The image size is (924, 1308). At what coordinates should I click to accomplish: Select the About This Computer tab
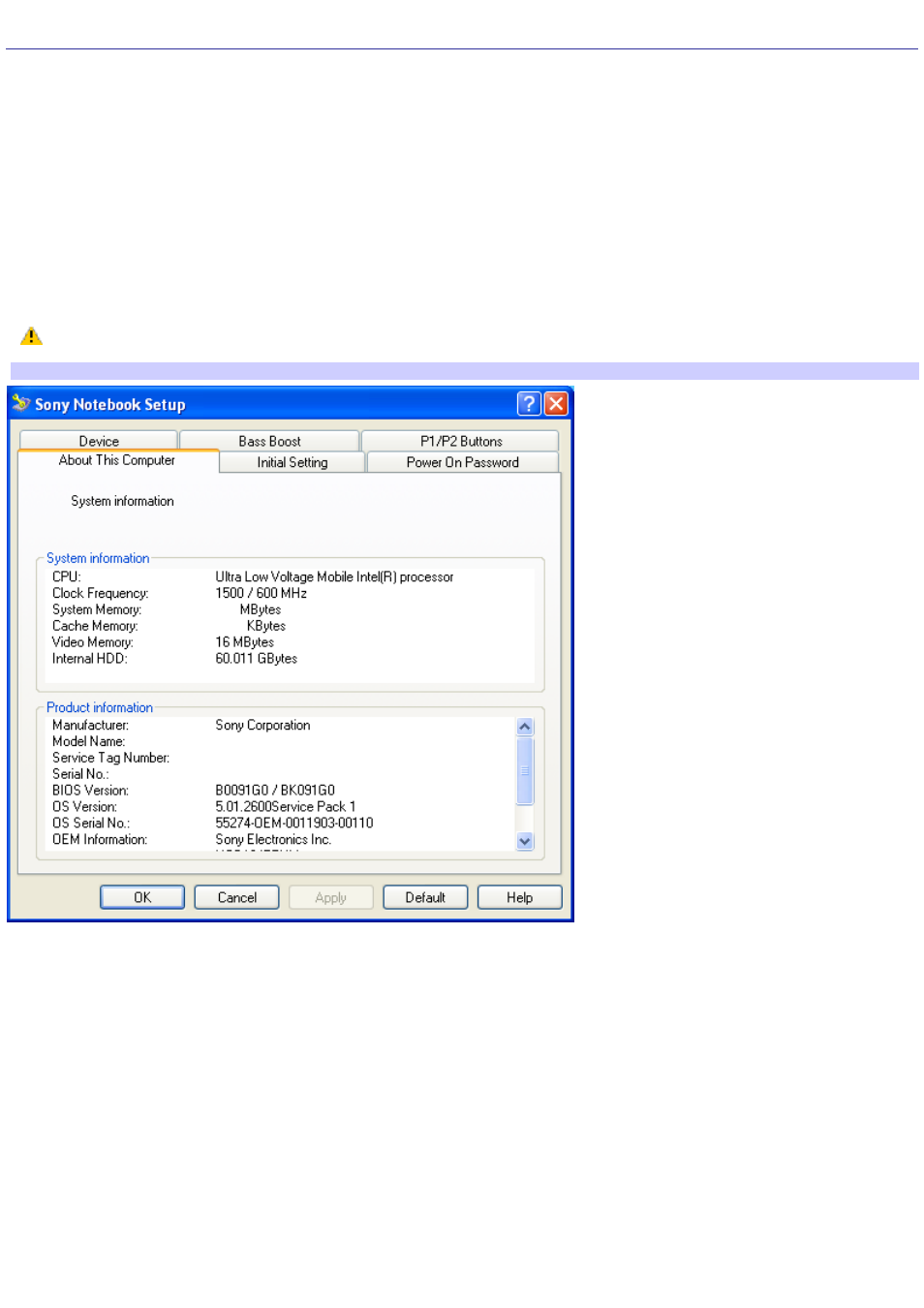tap(117, 460)
